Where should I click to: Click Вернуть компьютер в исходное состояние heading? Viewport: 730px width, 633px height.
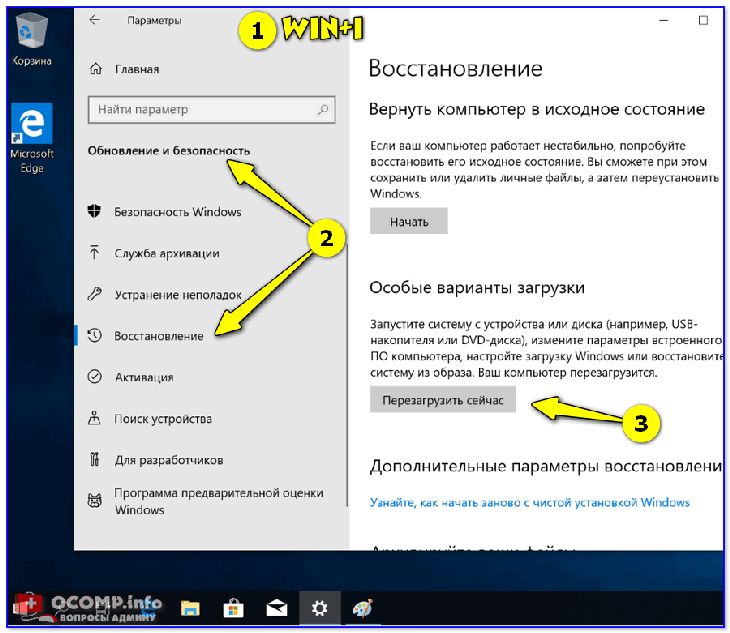point(537,110)
